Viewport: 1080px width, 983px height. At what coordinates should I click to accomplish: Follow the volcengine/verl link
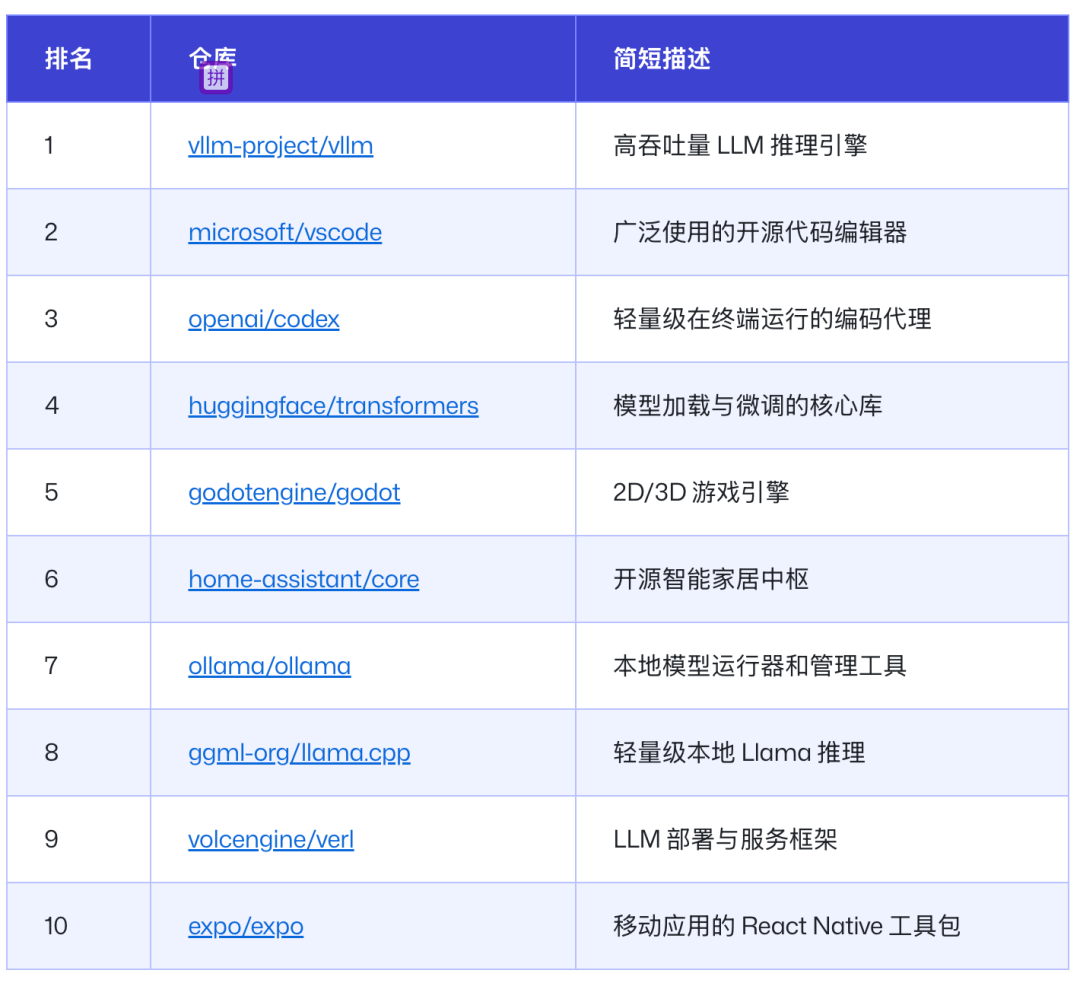coord(271,840)
